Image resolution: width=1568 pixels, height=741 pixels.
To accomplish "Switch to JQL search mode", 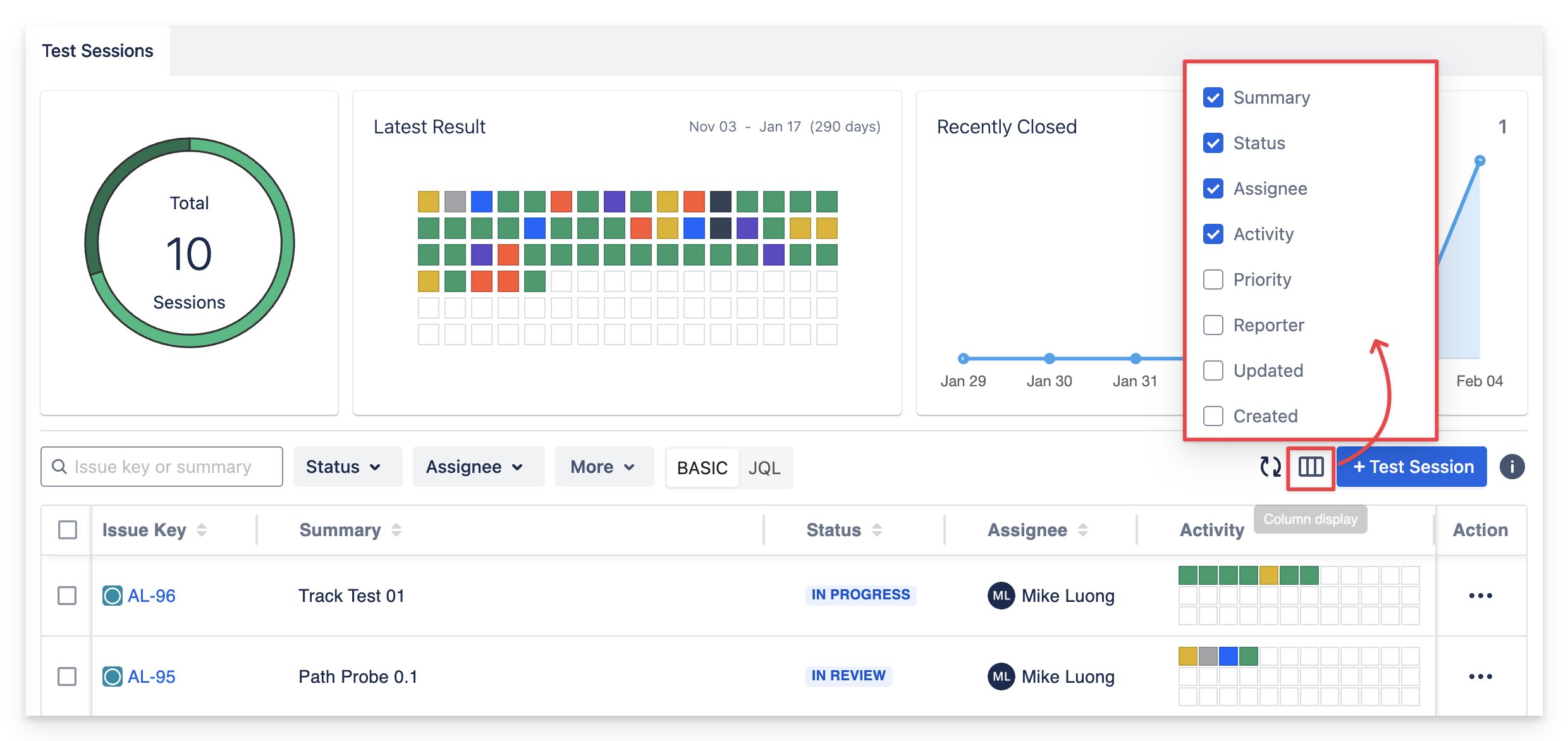I will (x=764, y=468).
